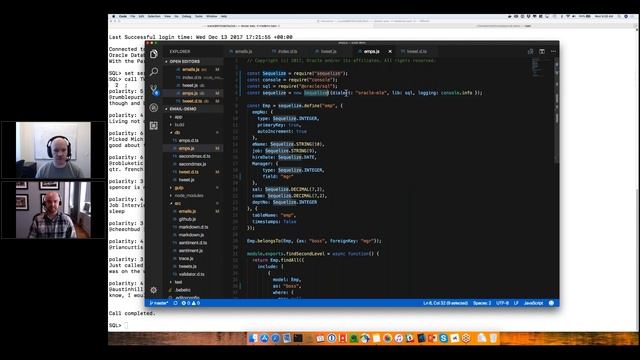Image resolution: width=640 pixels, height=360 pixels.
Task: Open the Search view in the activity bar
Action: [154, 72]
